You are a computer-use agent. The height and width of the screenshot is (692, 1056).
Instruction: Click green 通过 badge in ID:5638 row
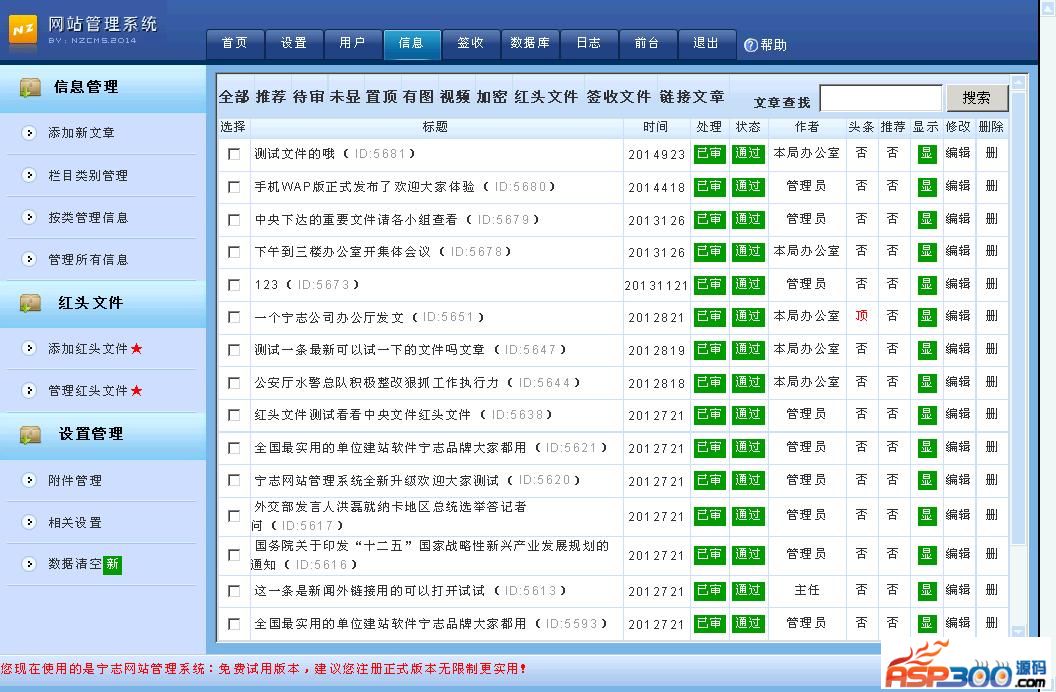pos(748,415)
